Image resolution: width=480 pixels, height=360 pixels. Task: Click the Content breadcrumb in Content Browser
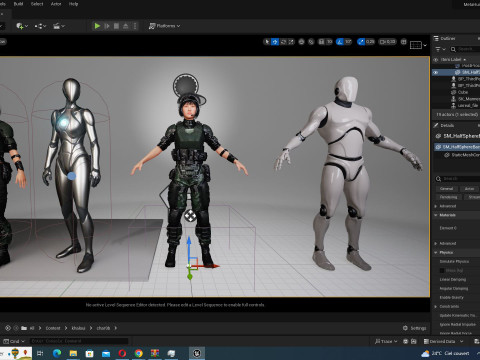(x=53, y=328)
